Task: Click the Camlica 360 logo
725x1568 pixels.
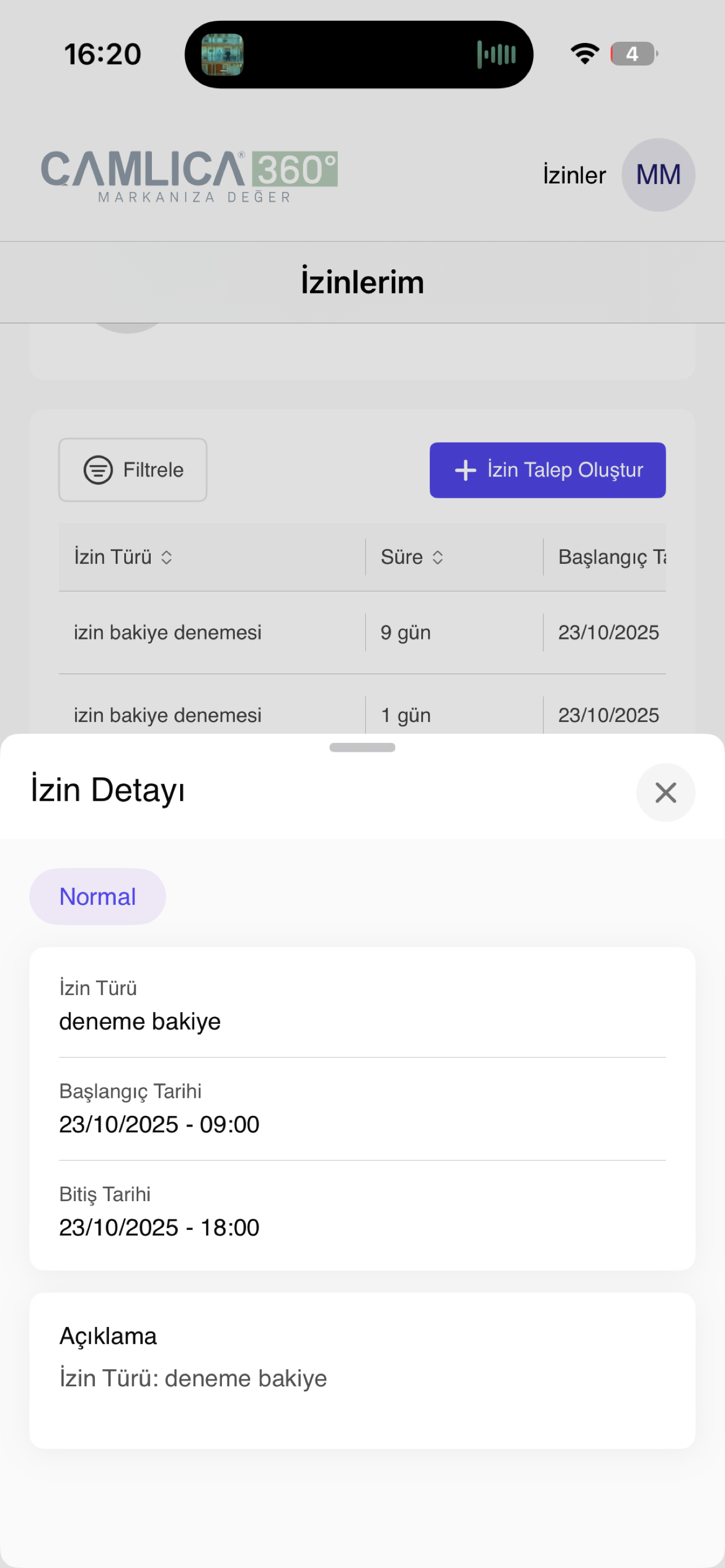Action: click(x=189, y=177)
